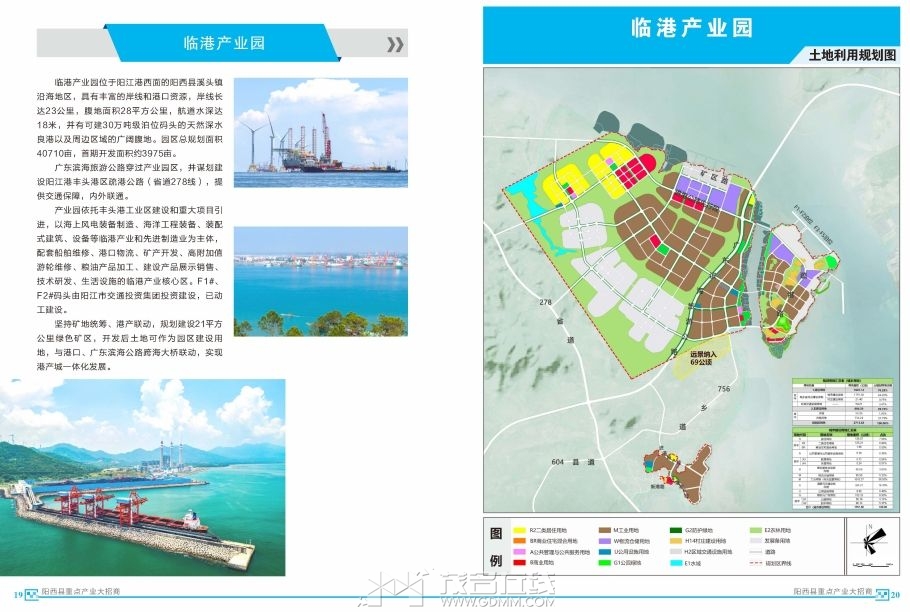The height and width of the screenshot is (612, 910).
Task: Click the right 临港产业园 blue header
Action: [692, 28]
